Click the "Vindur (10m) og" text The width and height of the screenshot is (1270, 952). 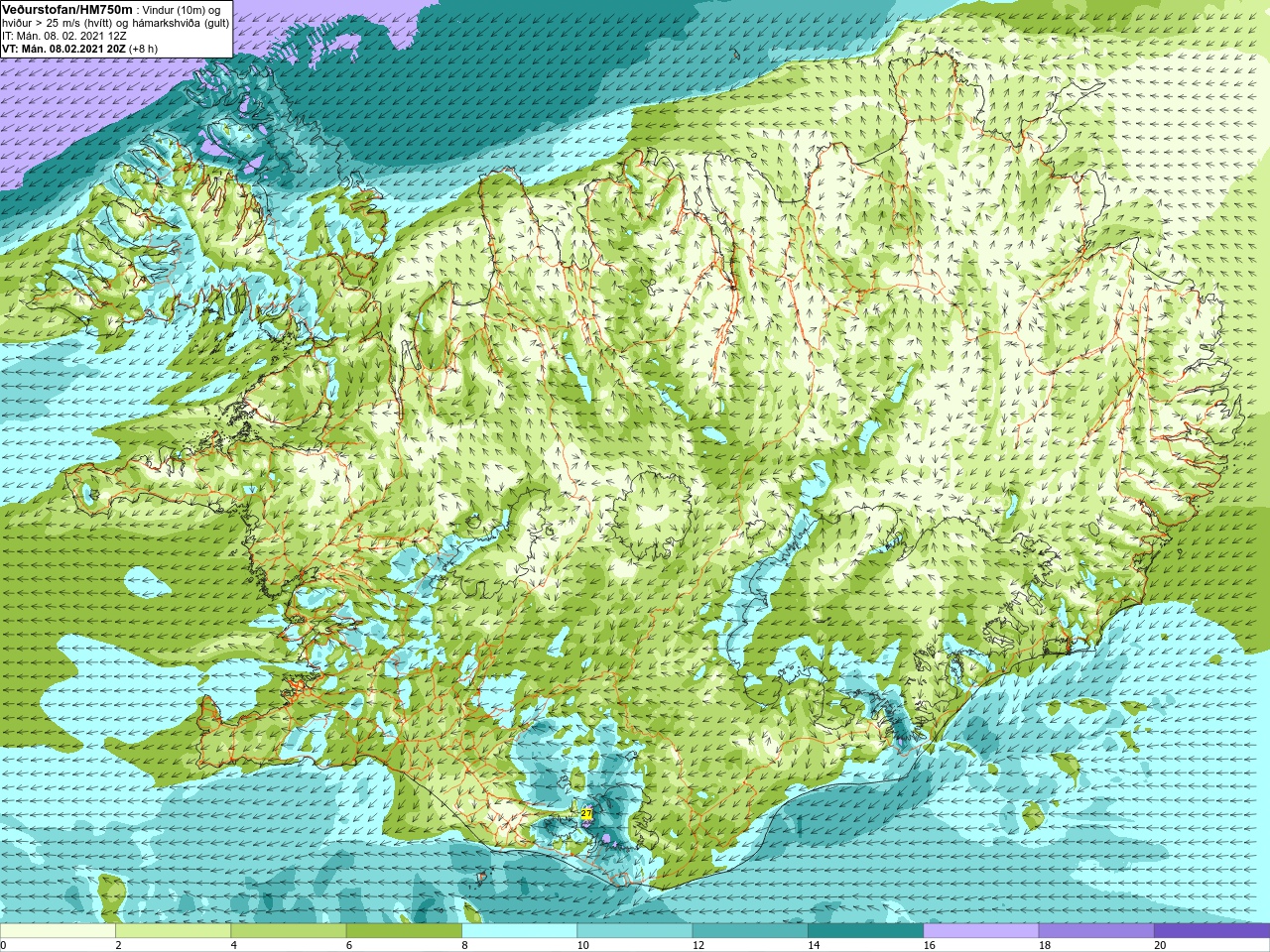coord(183,10)
